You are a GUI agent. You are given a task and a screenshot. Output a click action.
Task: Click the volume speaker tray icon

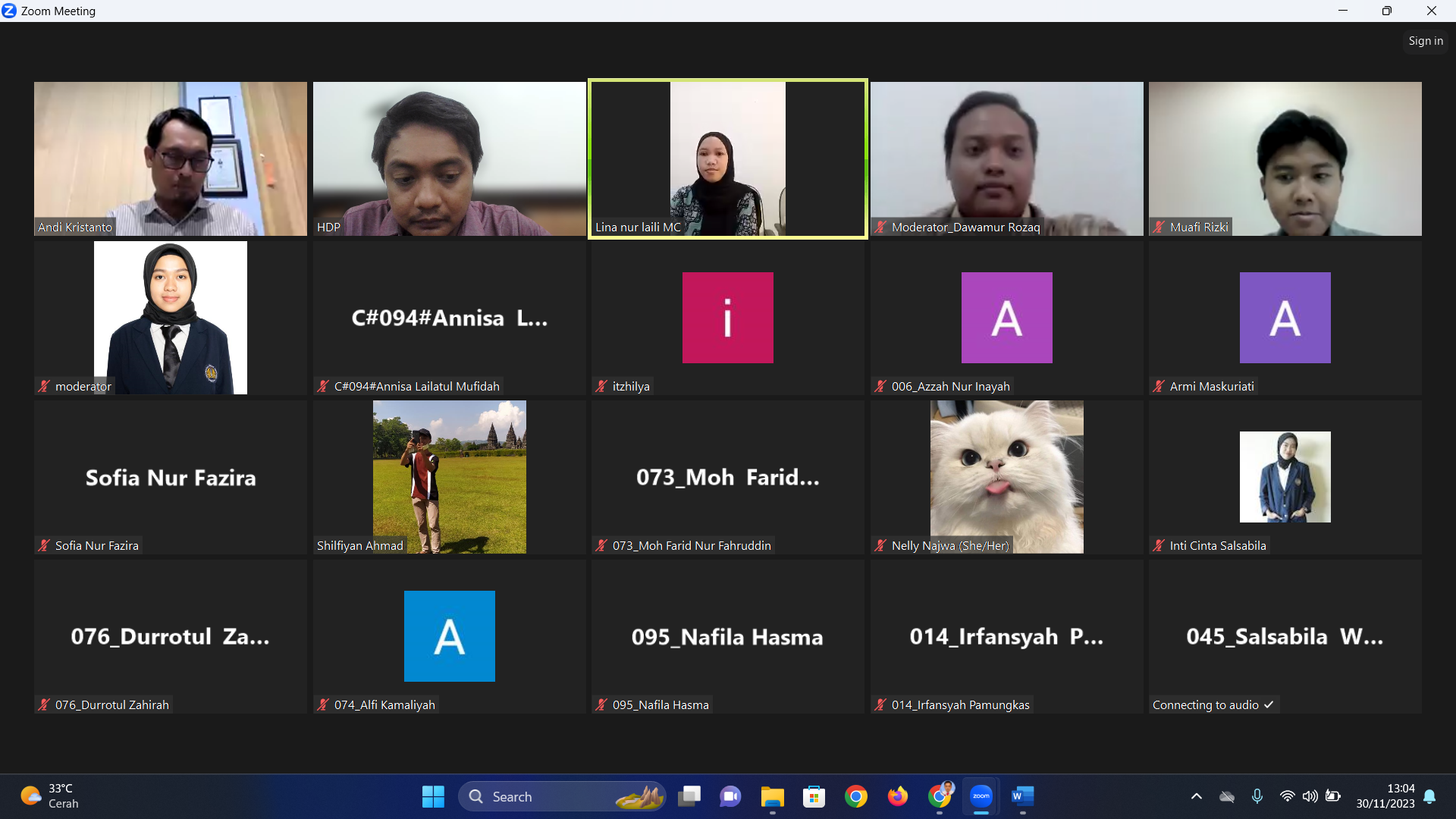point(1310,796)
